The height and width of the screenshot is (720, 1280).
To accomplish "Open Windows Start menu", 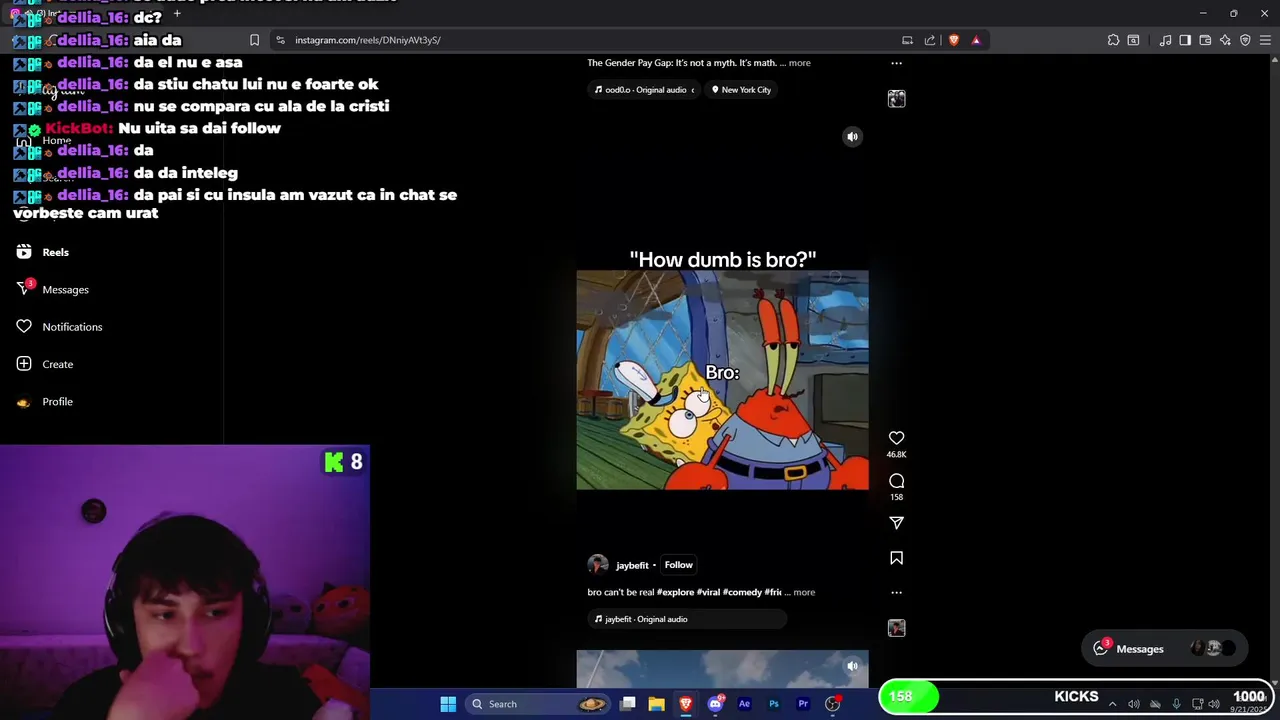I will tap(448, 704).
